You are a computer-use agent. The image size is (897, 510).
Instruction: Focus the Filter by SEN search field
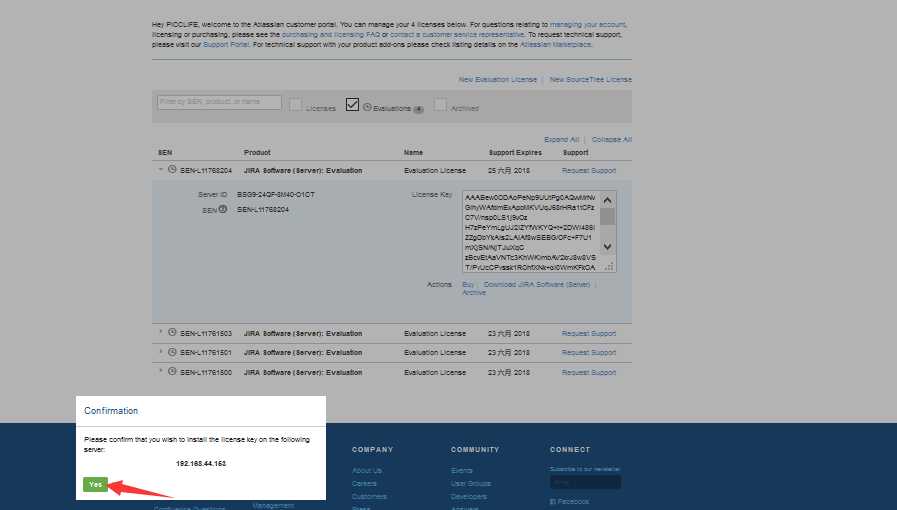219,102
